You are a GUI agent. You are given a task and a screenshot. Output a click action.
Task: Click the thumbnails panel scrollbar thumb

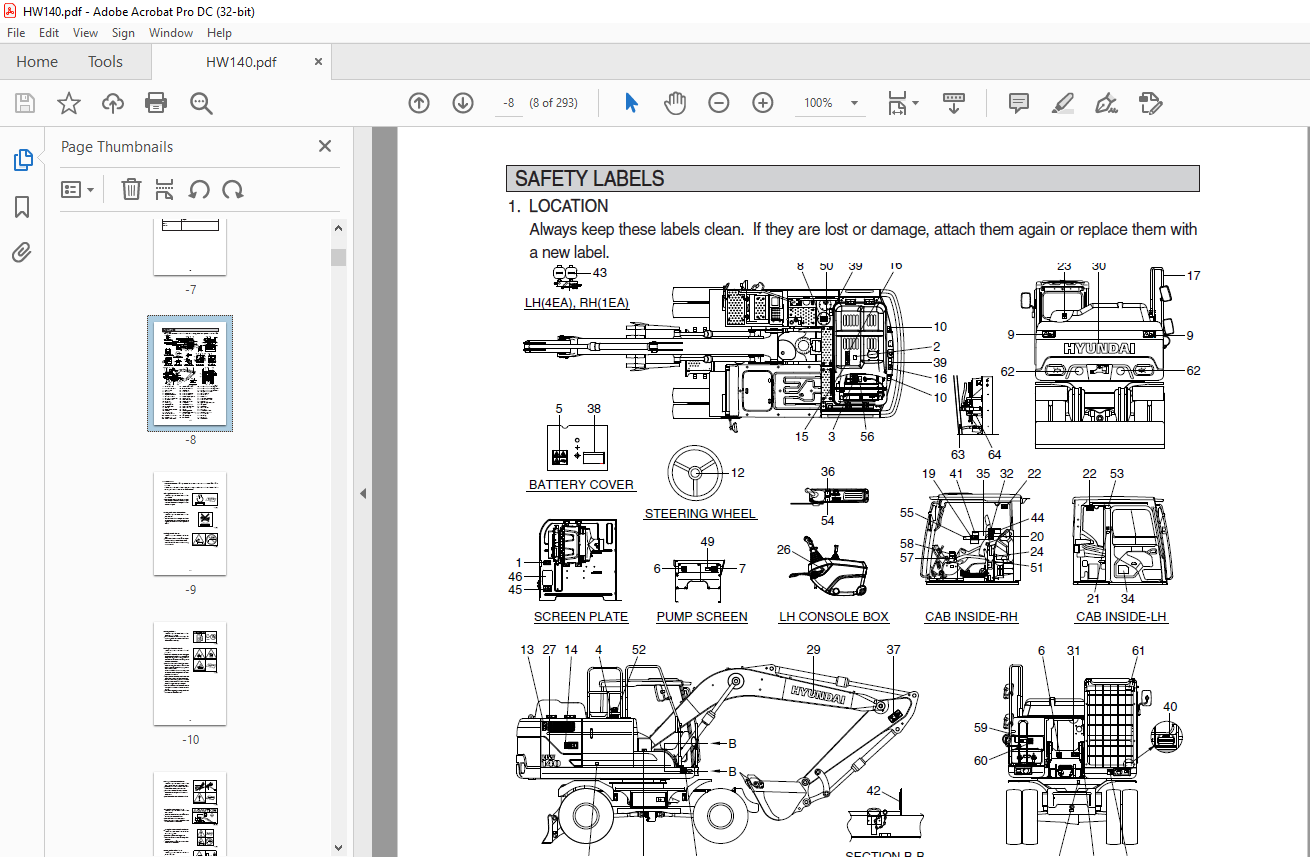339,257
